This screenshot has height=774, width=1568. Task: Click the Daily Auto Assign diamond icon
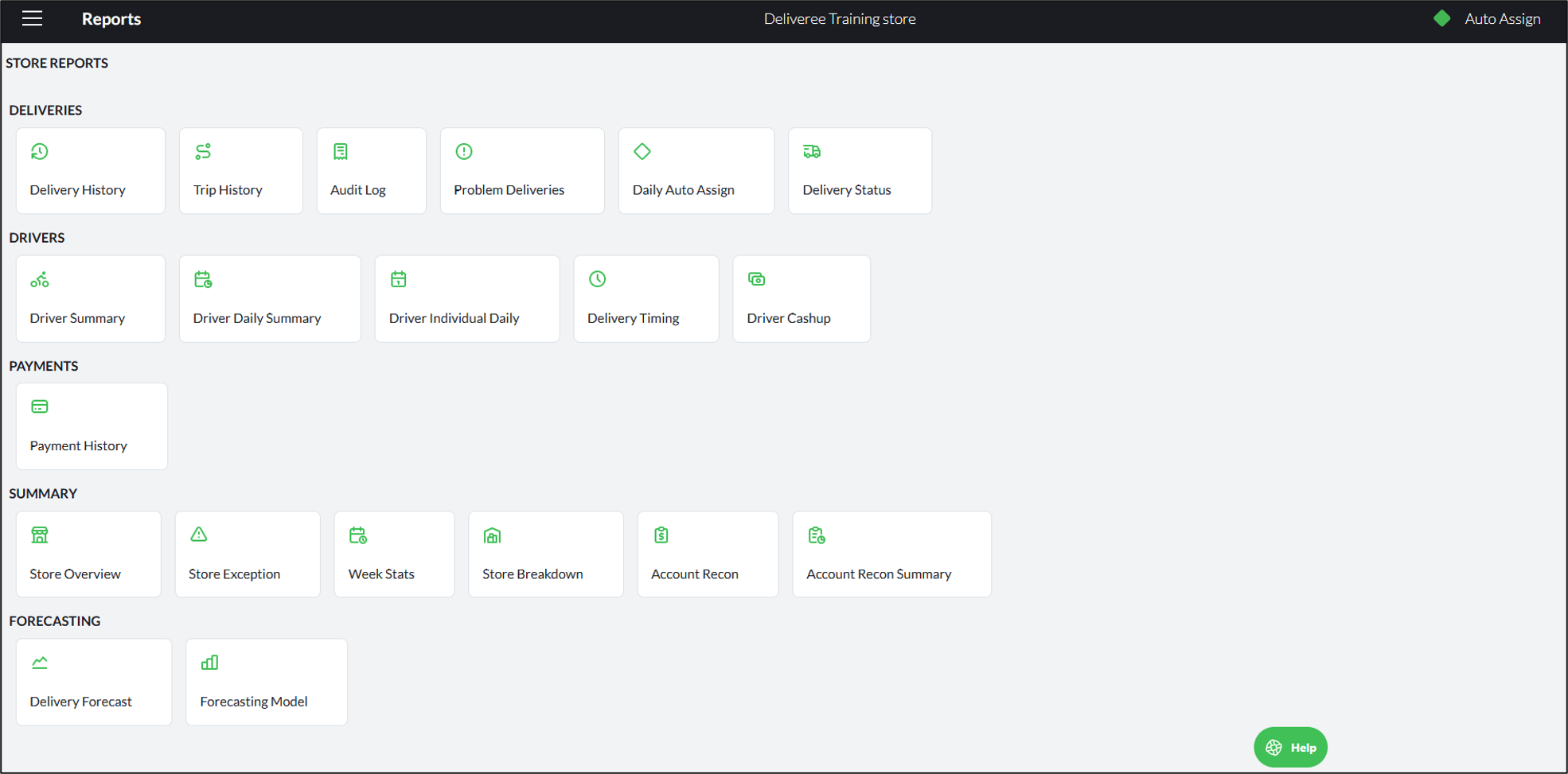pos(642,151)
